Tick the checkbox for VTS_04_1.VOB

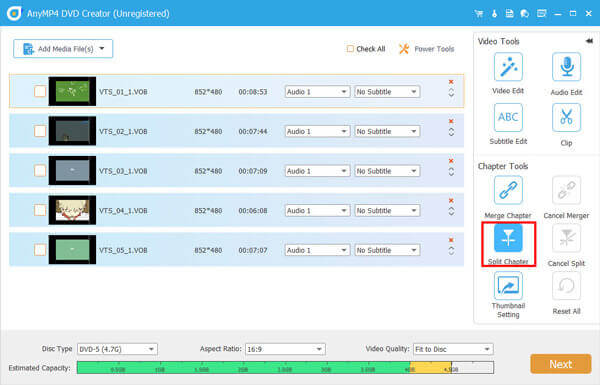click(x=40, y=210)
